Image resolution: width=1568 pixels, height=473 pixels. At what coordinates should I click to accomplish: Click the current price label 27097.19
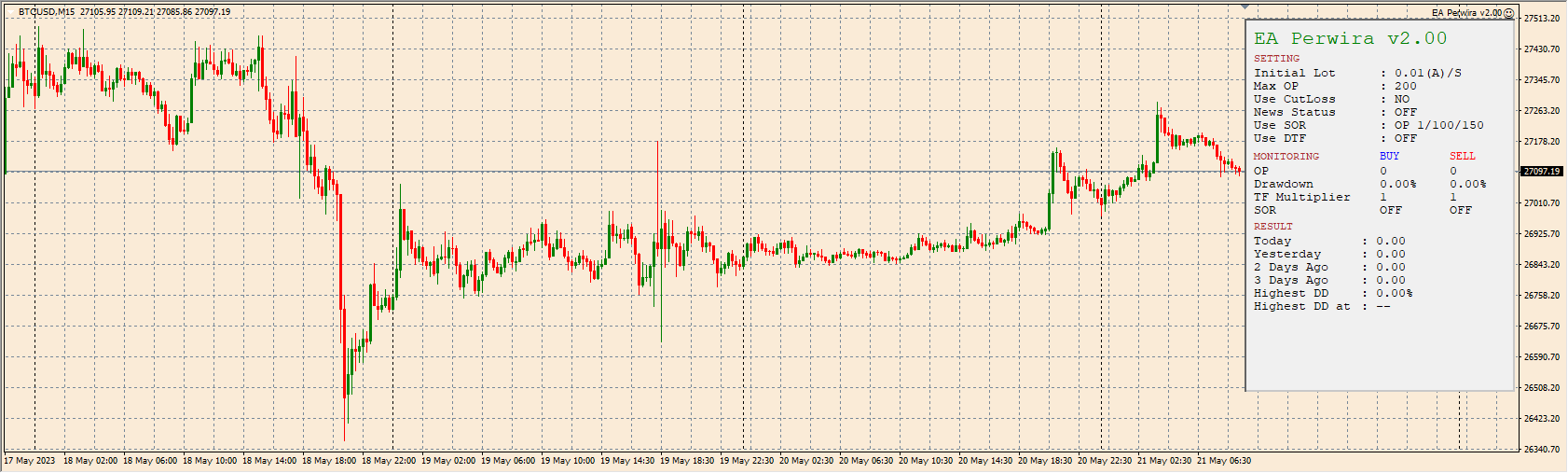click(1542, 172)
